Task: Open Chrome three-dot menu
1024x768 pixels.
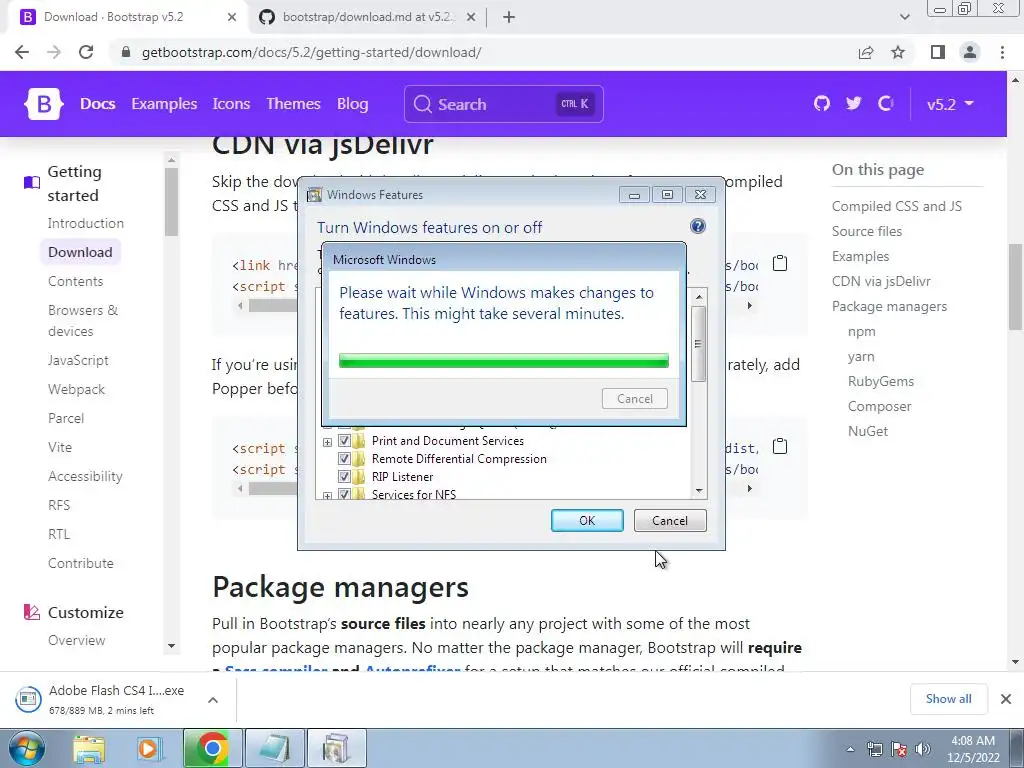Action: (x=1002, y=52)
